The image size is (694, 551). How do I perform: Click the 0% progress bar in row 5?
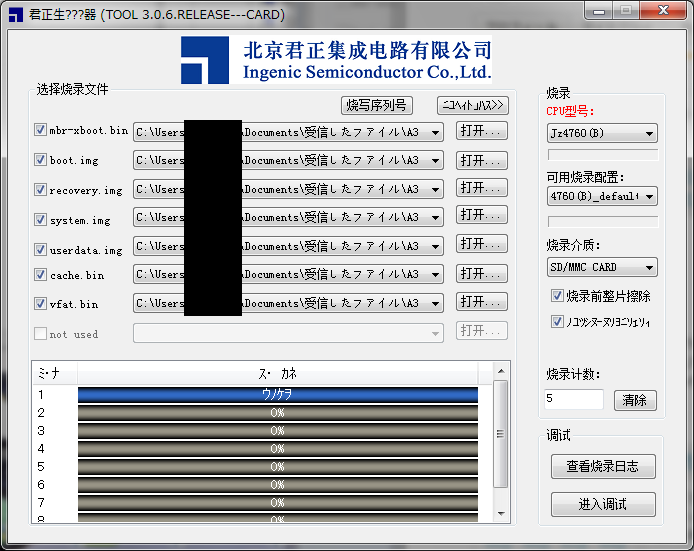(x=278, y=466)
